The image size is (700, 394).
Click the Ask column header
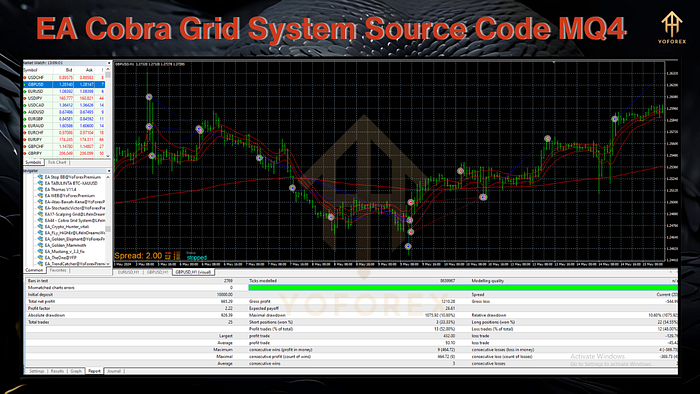(84, 70)
